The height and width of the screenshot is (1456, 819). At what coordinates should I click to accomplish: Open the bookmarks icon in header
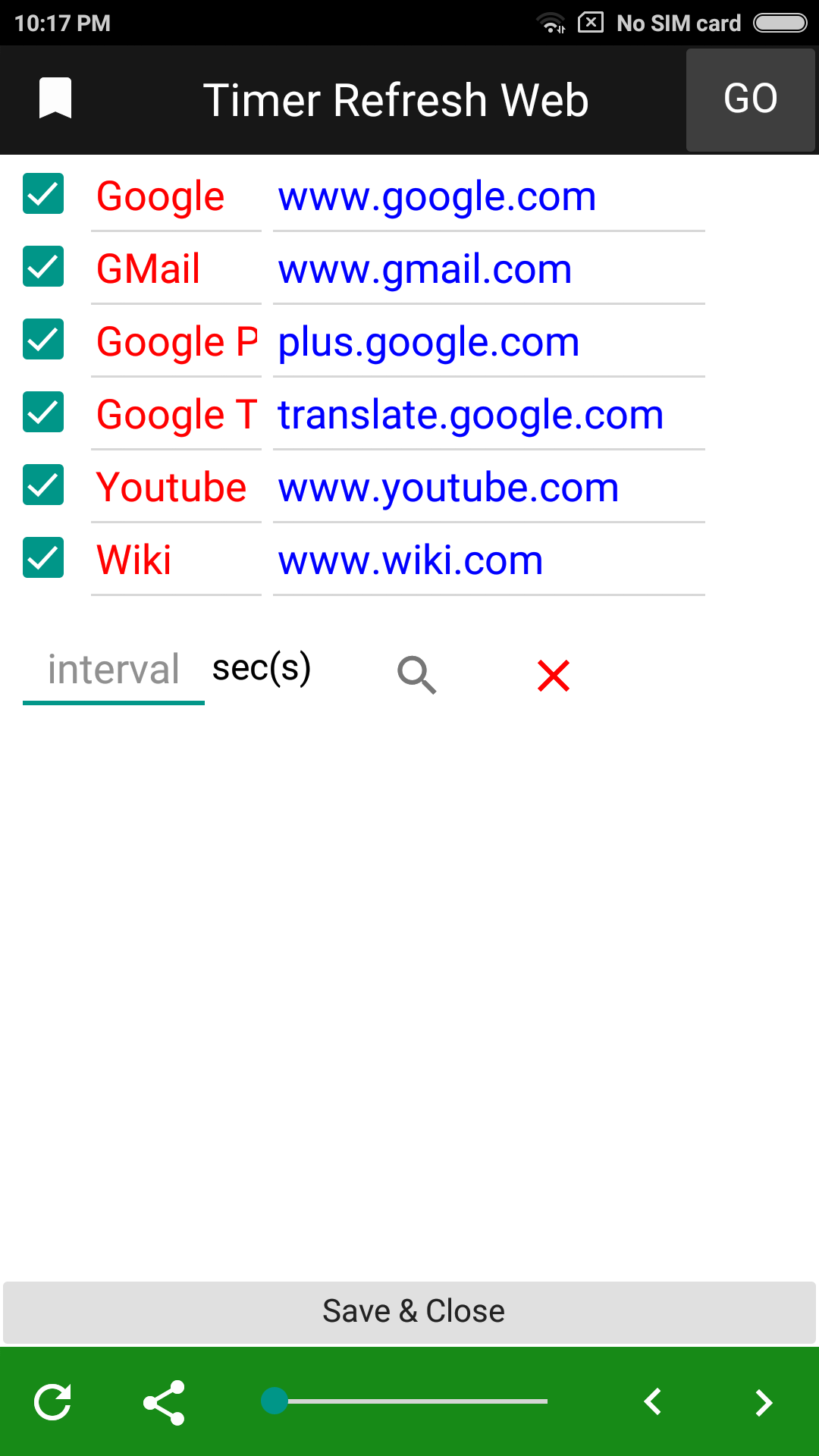click(x=55, y=99)
